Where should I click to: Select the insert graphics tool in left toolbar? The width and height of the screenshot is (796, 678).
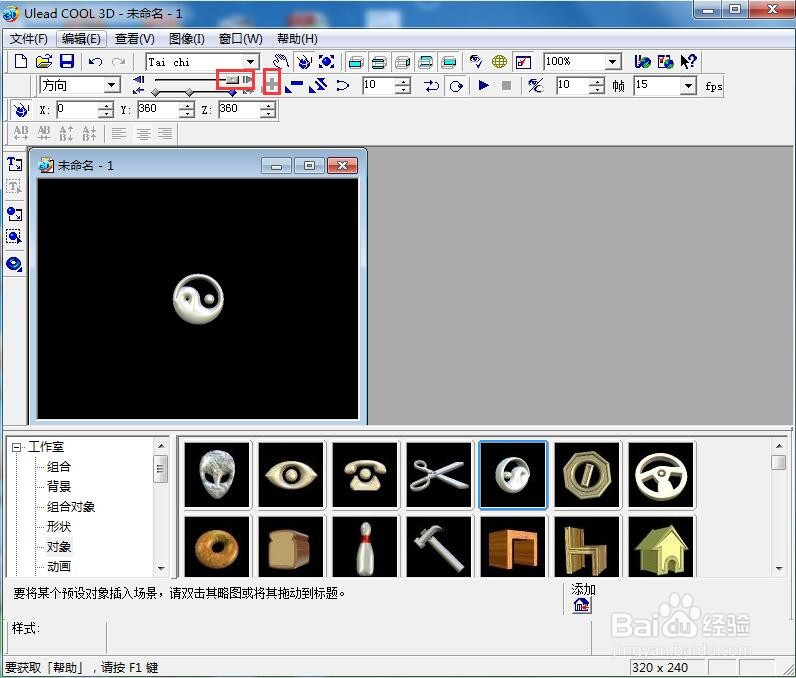[14, 214]
